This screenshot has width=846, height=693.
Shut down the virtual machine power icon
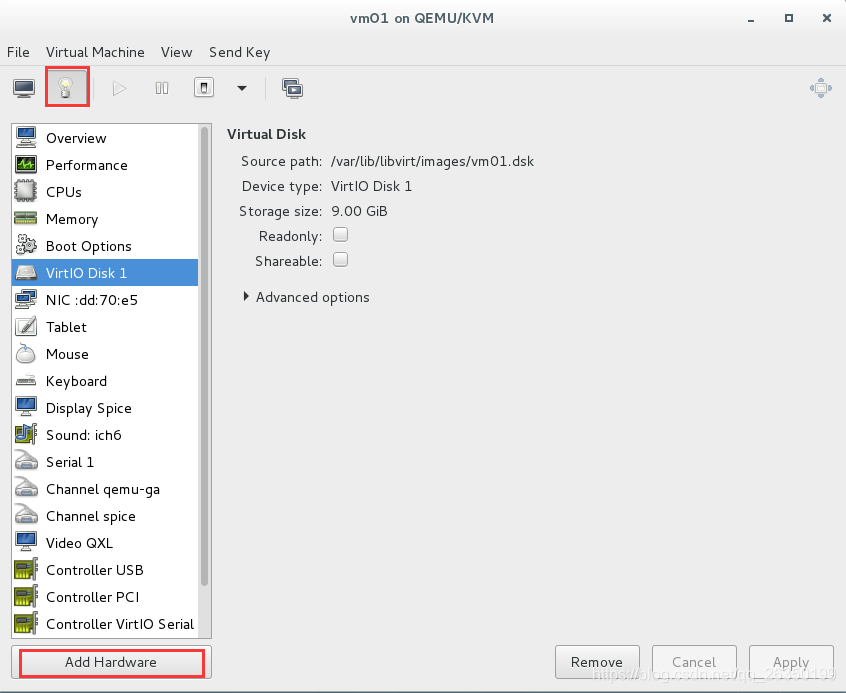tap(204, 87)
